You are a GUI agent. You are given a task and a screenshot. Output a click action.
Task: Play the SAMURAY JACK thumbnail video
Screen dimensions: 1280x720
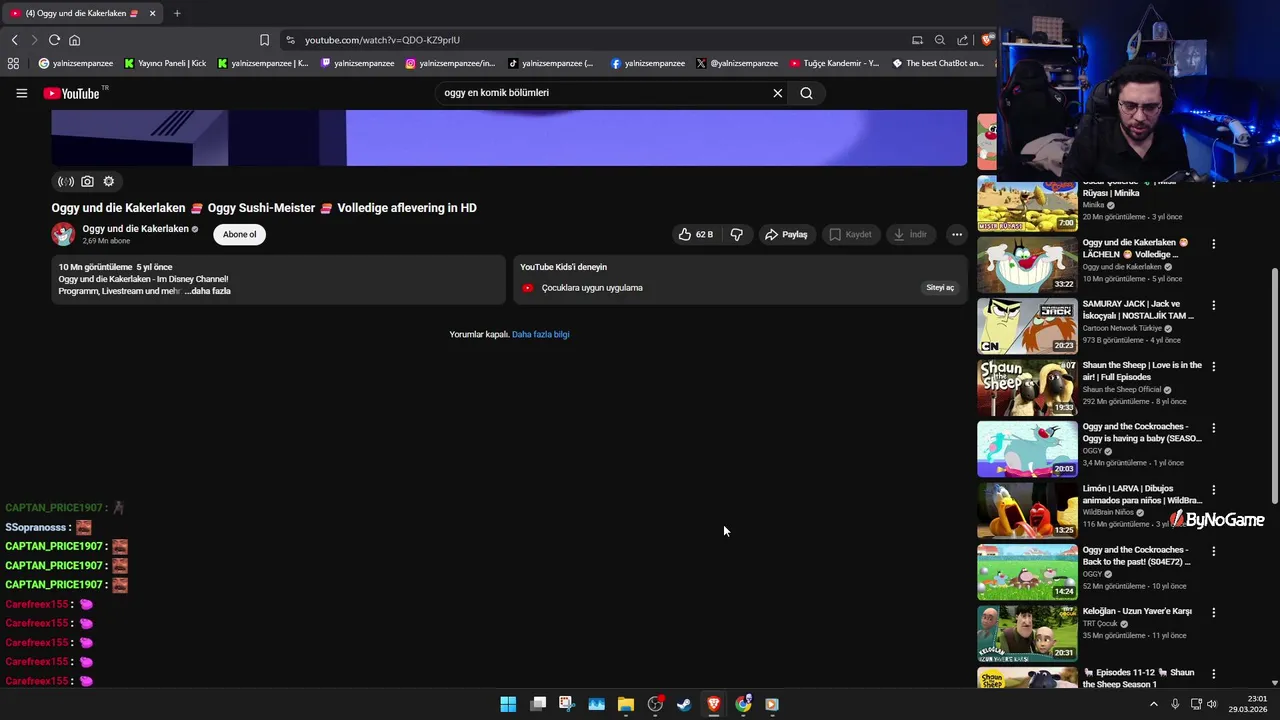(1027, 326)
